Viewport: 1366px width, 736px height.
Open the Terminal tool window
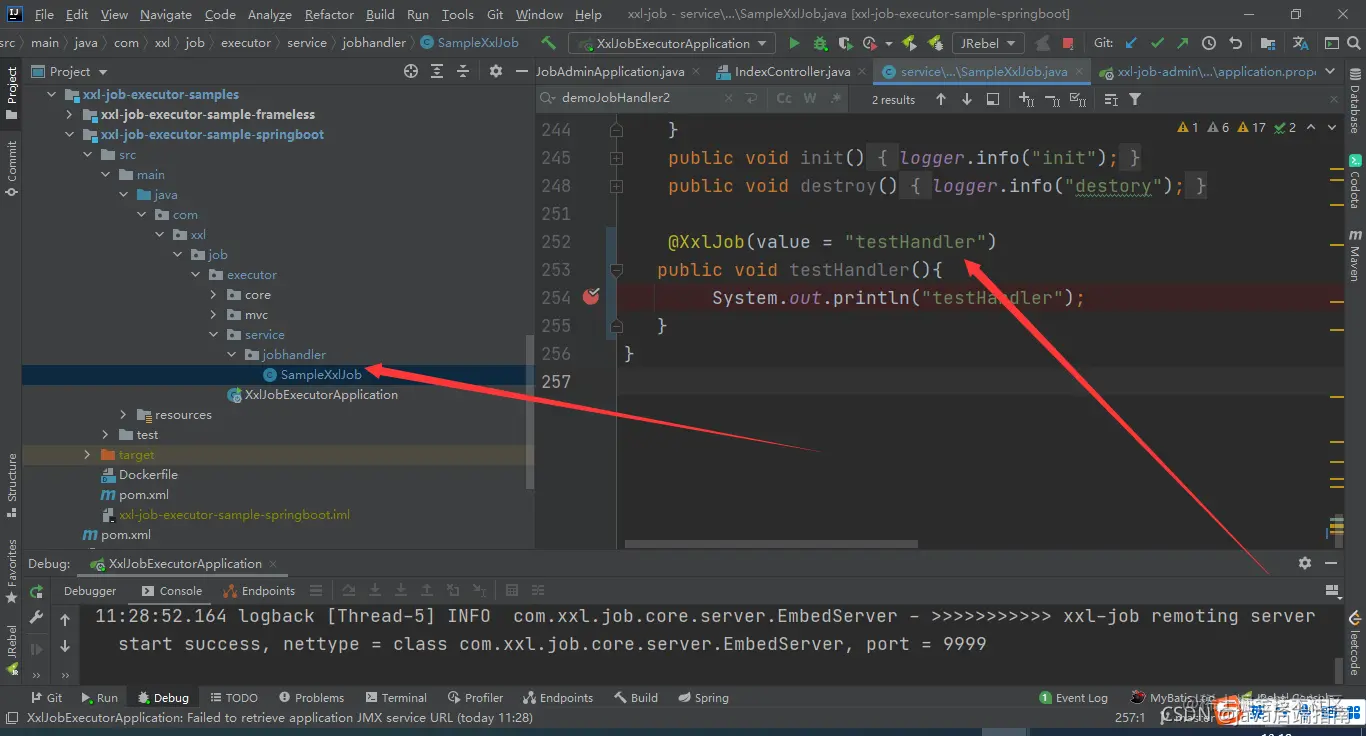[396, 698]
